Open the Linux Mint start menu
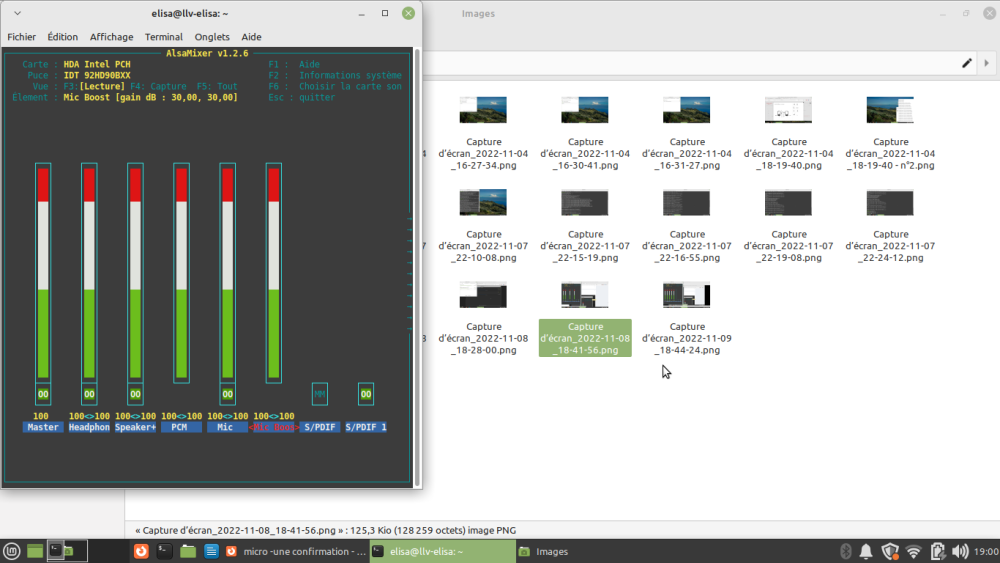Viewport: 1000px width, 563px height. point(11,551)
